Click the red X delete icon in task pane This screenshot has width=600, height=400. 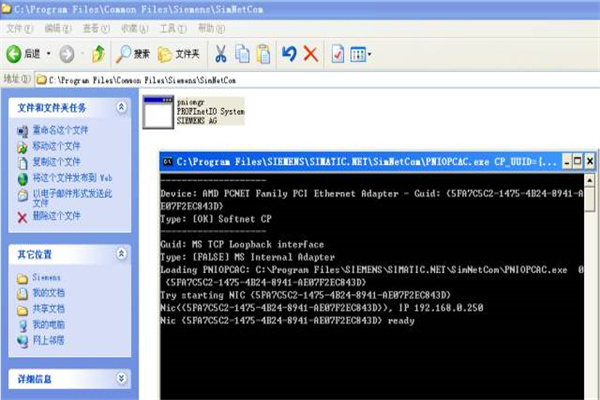(x=23, y=217)
